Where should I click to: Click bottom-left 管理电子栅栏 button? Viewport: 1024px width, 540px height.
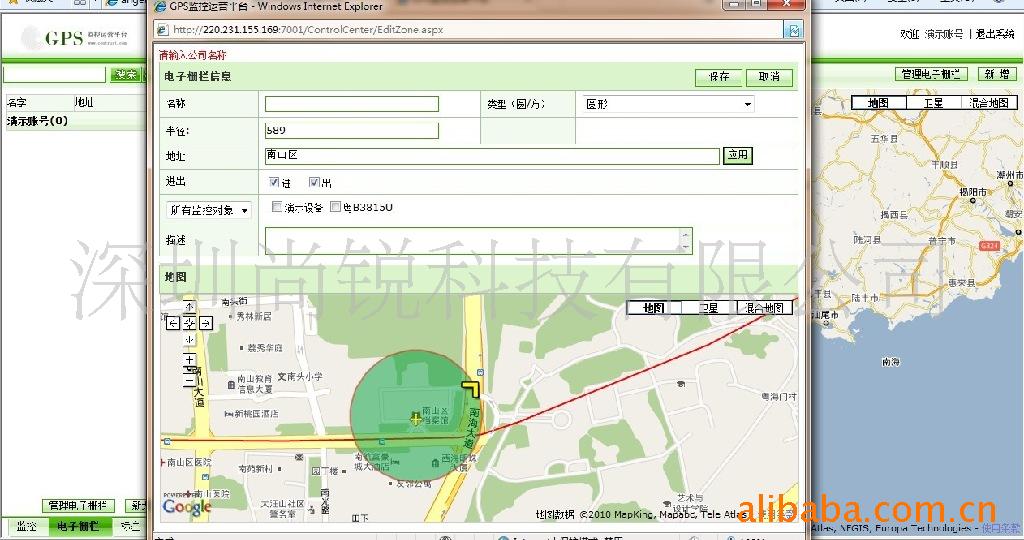78,505
